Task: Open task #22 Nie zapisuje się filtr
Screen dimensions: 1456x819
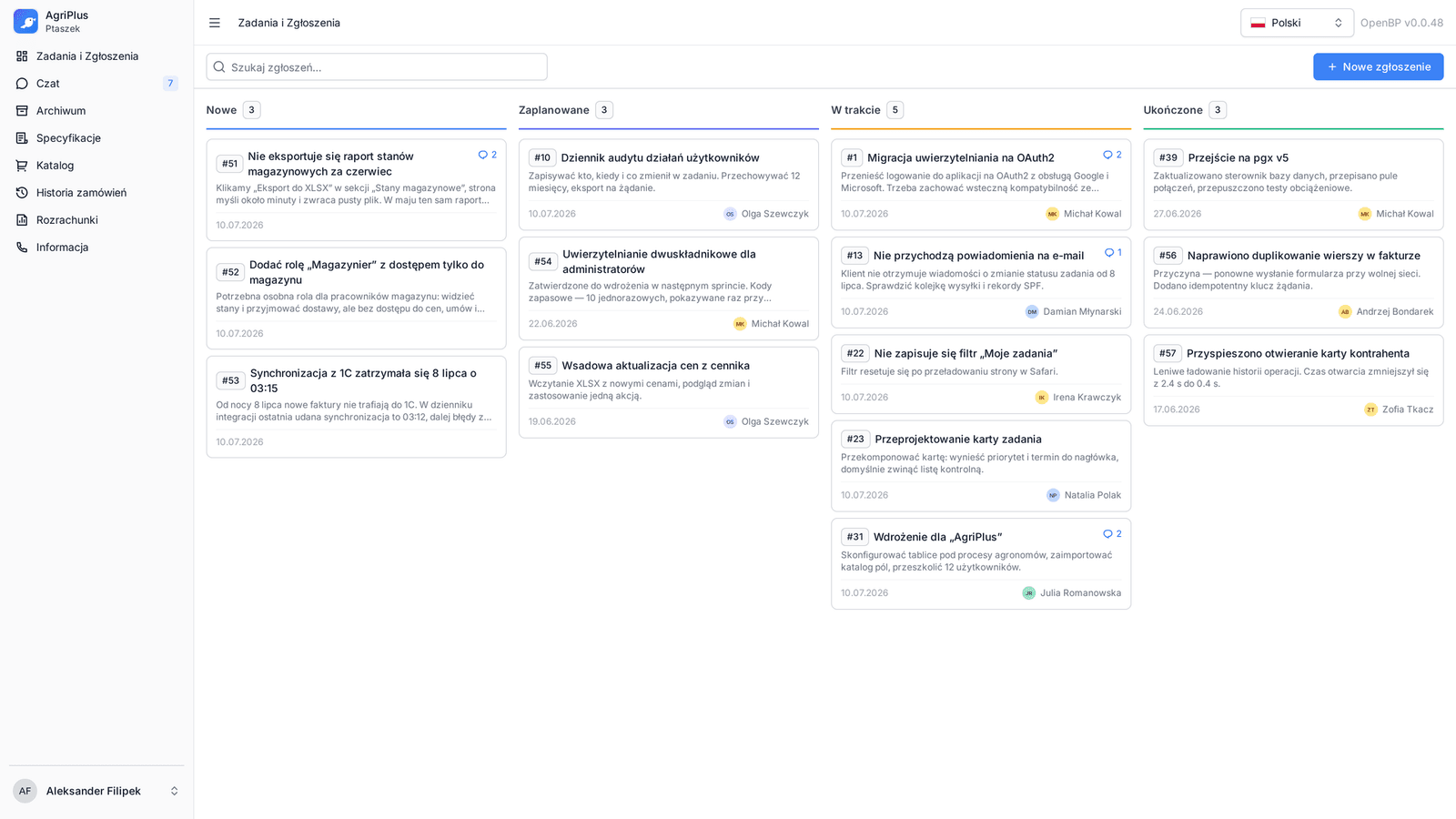Action: coord(981,375)
